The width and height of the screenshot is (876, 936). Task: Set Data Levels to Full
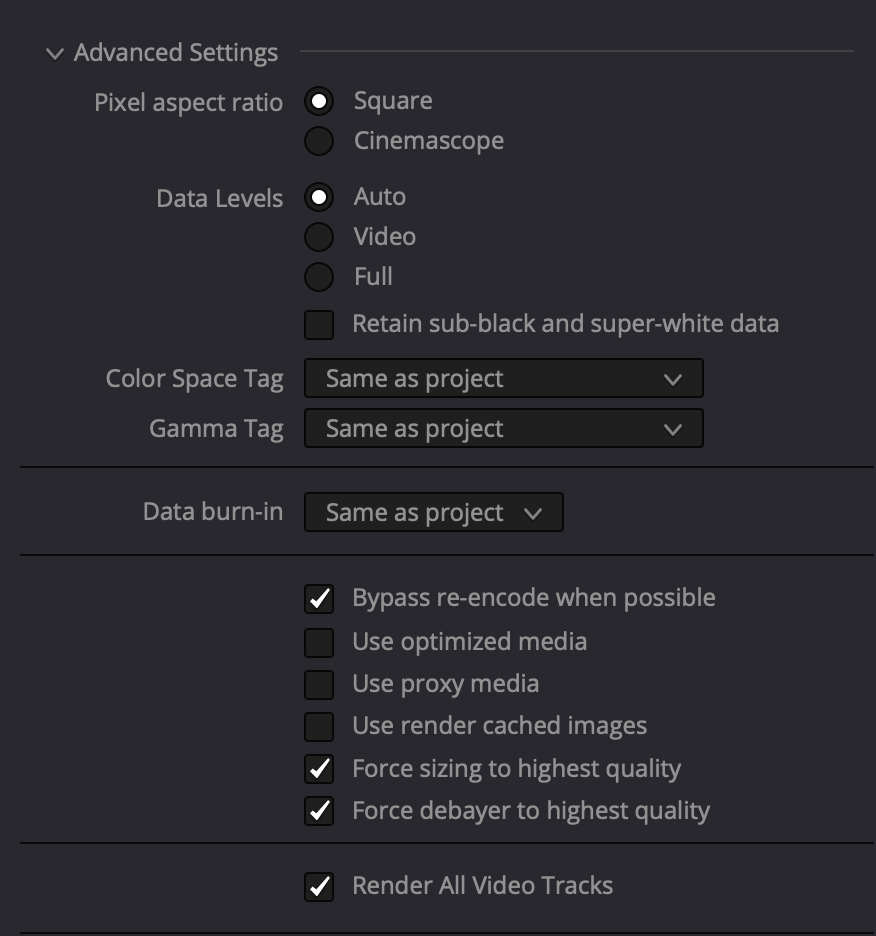[x=319, y=277]
